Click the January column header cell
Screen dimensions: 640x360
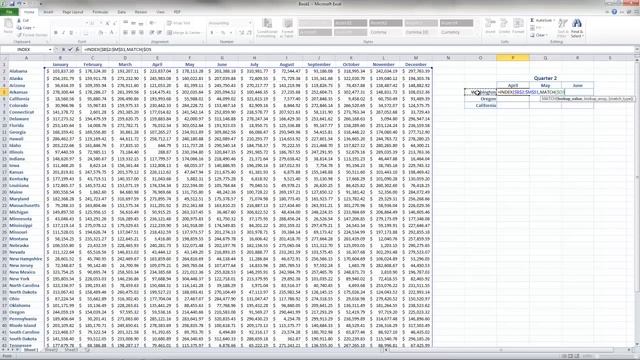click(60, 64)
